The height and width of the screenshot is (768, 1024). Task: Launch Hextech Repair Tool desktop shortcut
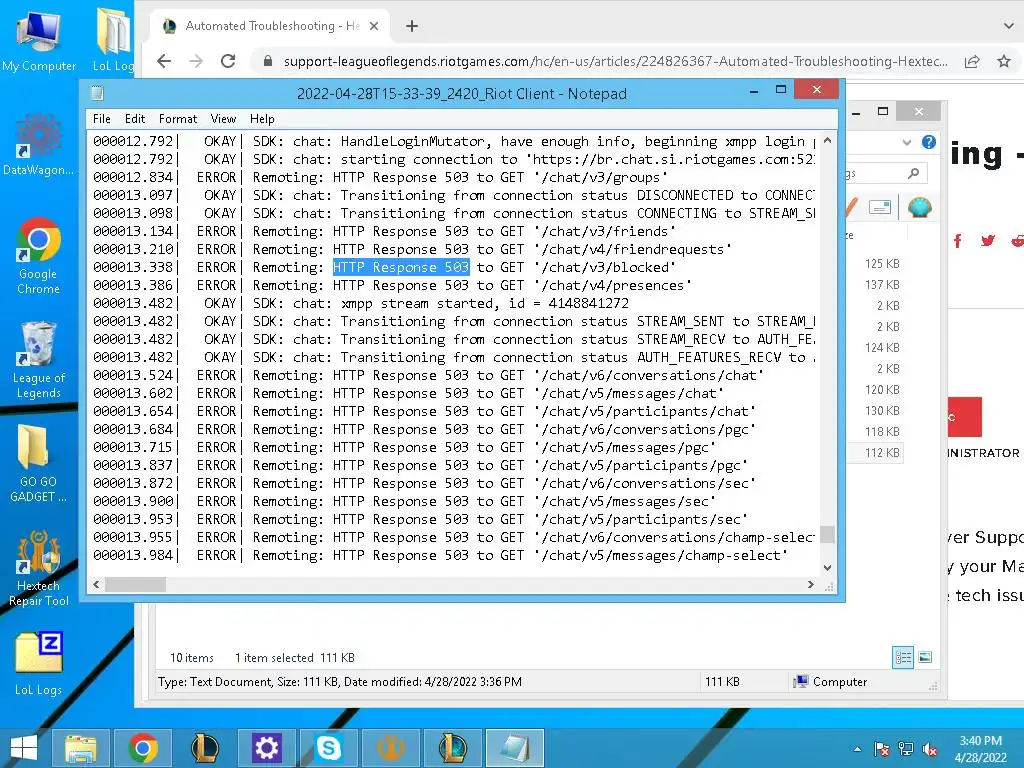(x=39, y=568)
